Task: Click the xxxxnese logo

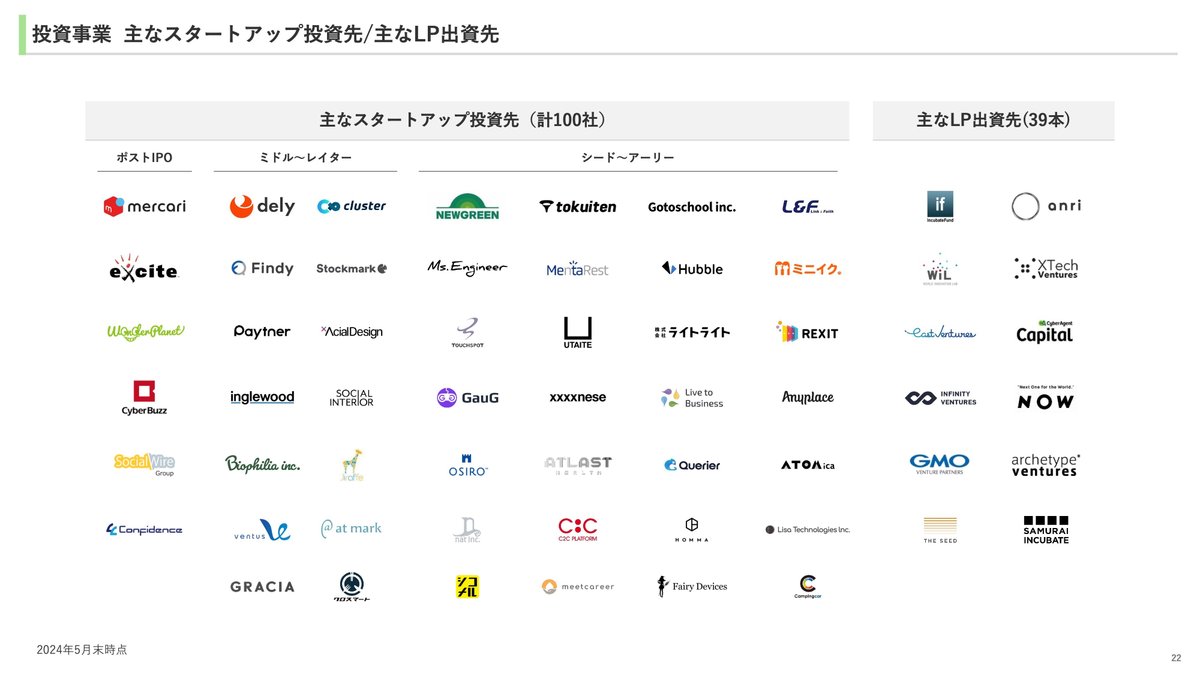Action: tap(578, 397)
